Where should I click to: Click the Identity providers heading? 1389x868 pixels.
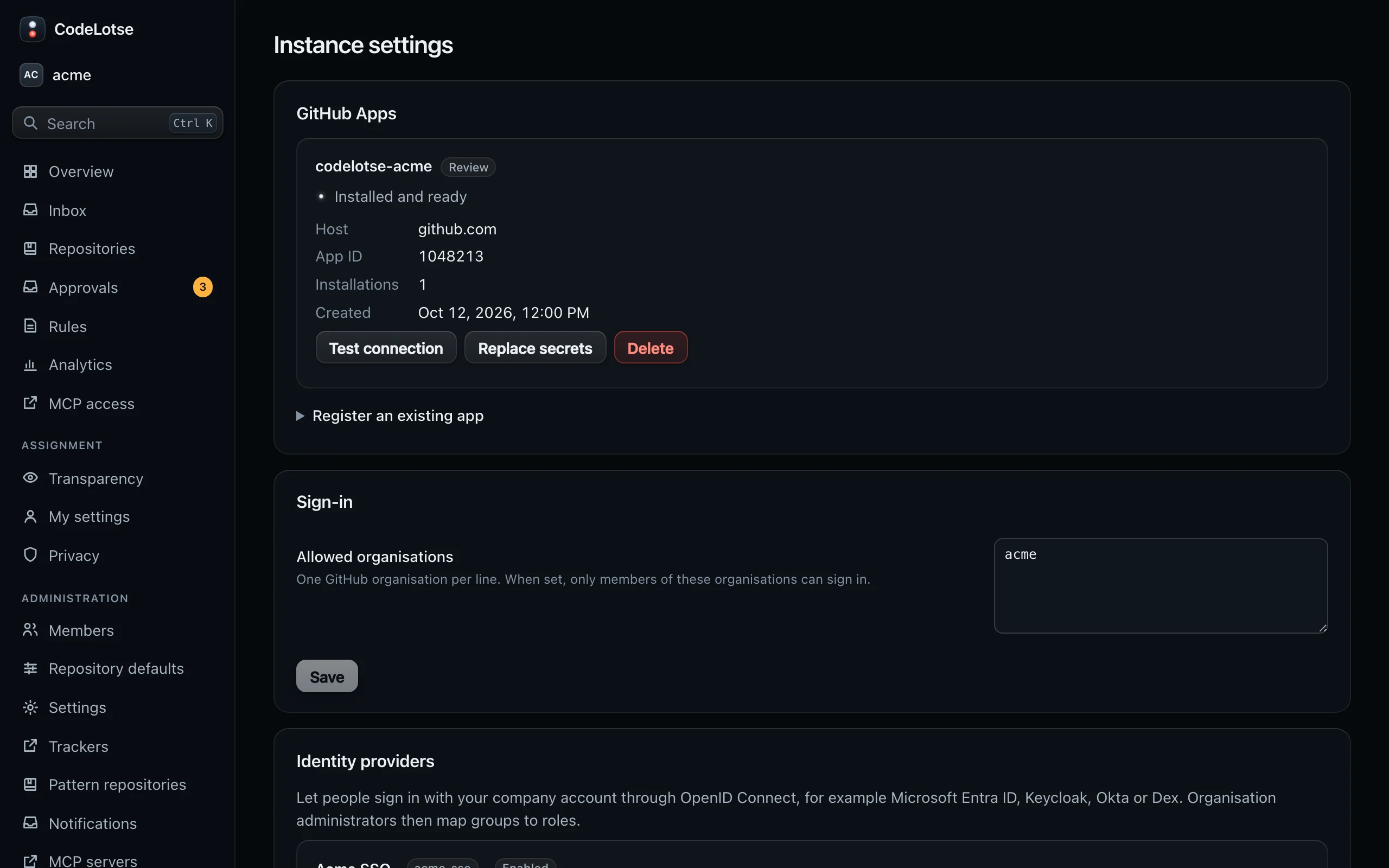click(365, 761)
